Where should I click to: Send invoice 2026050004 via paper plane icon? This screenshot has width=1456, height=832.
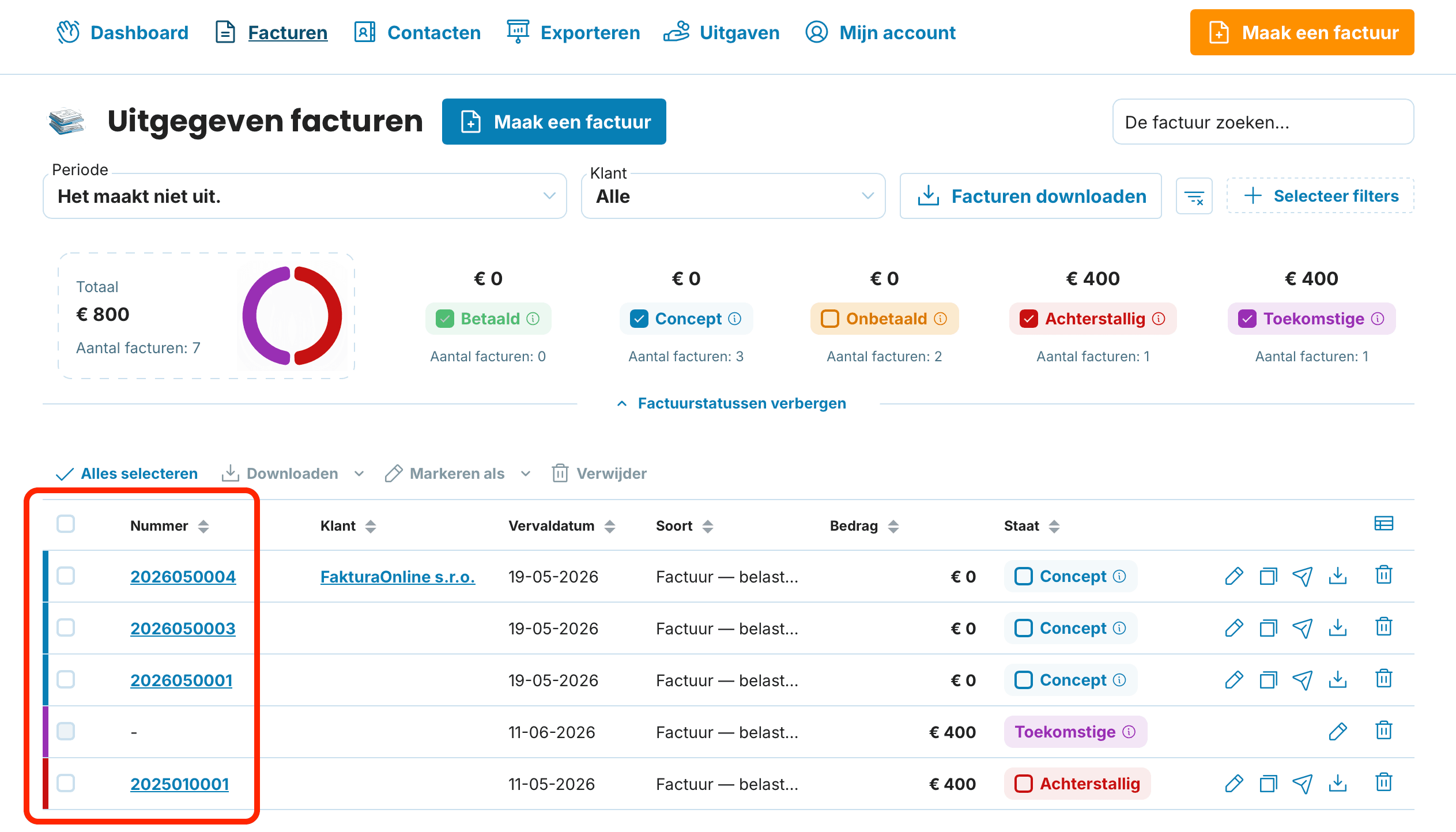[x=1303, y=576]
